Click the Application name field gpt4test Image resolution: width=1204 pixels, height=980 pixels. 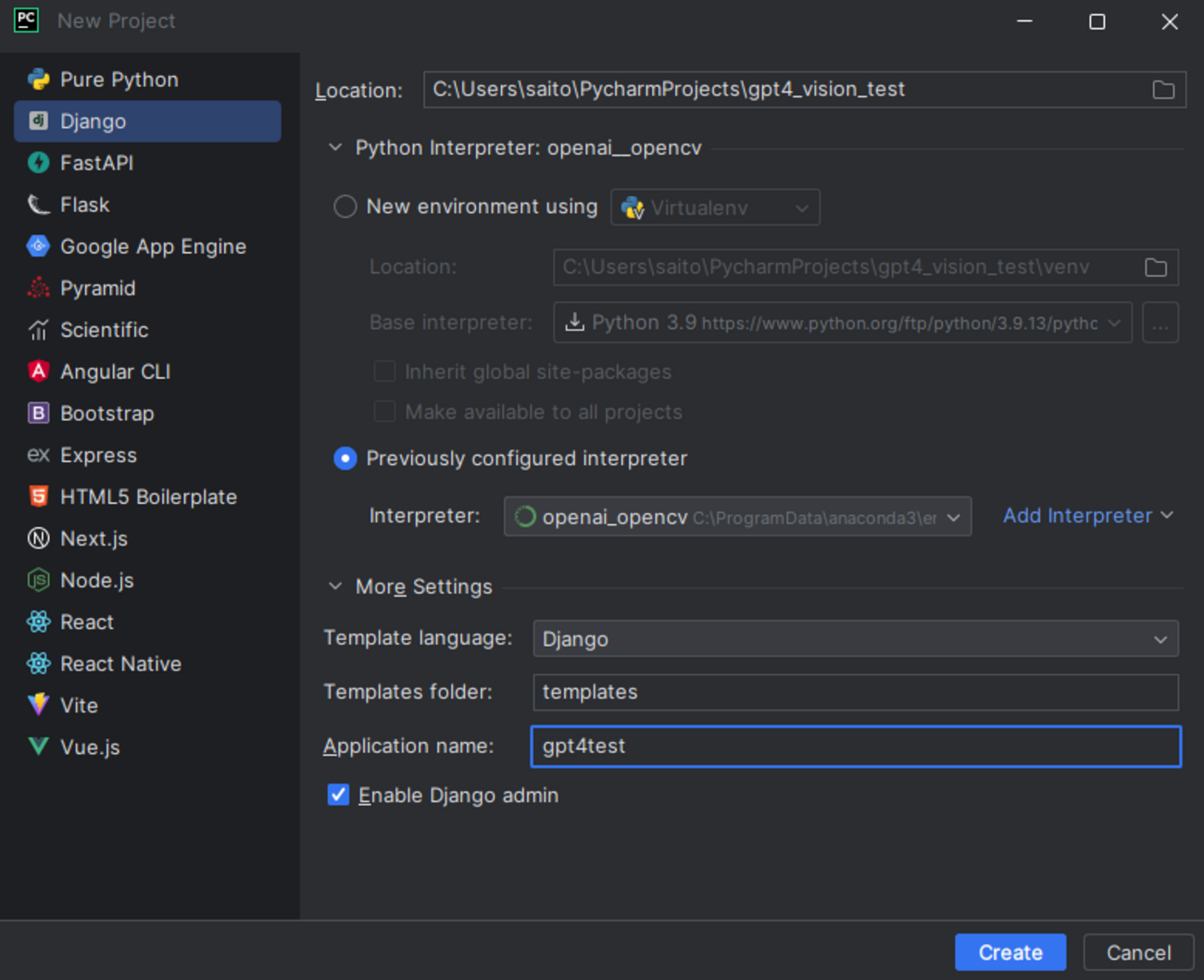tap(856, 747)
